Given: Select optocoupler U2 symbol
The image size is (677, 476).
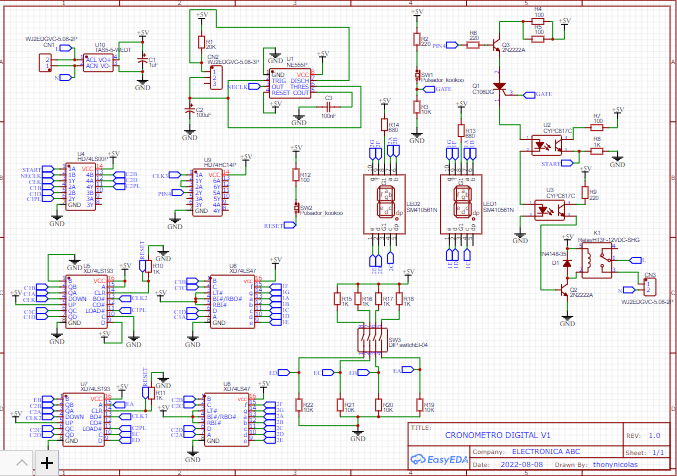Looking at the screenshot, I should tap(547, 146).
